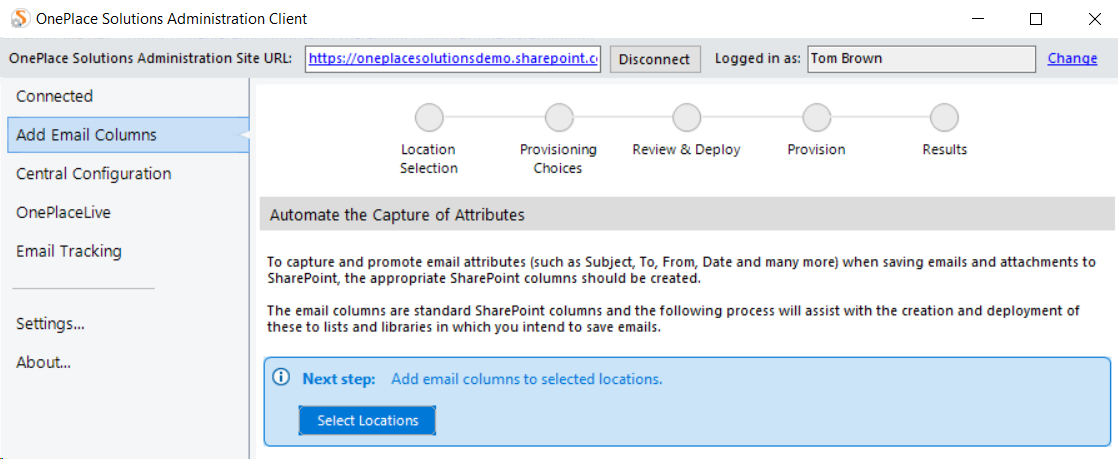Click Add email columns to selected locations text
The width and height of the screenshot is (1118, 459).
click(x=527, y=379)
